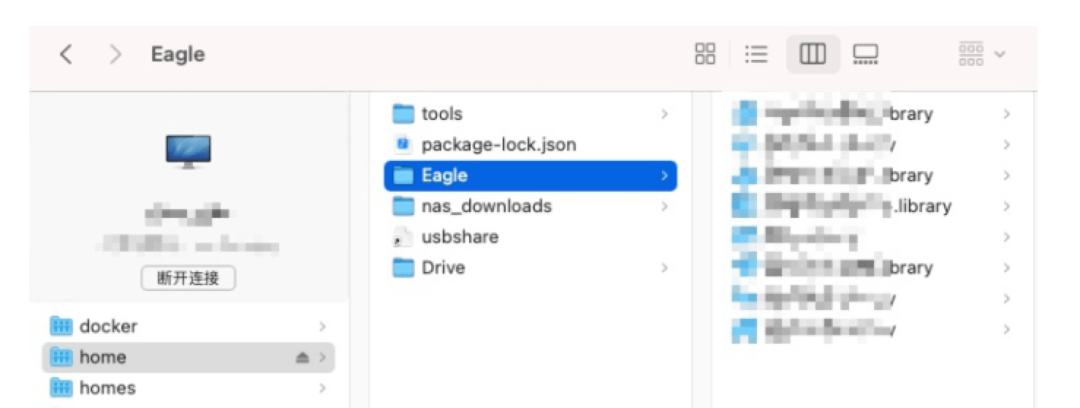Click the tools folder icon

pos(403,114)
